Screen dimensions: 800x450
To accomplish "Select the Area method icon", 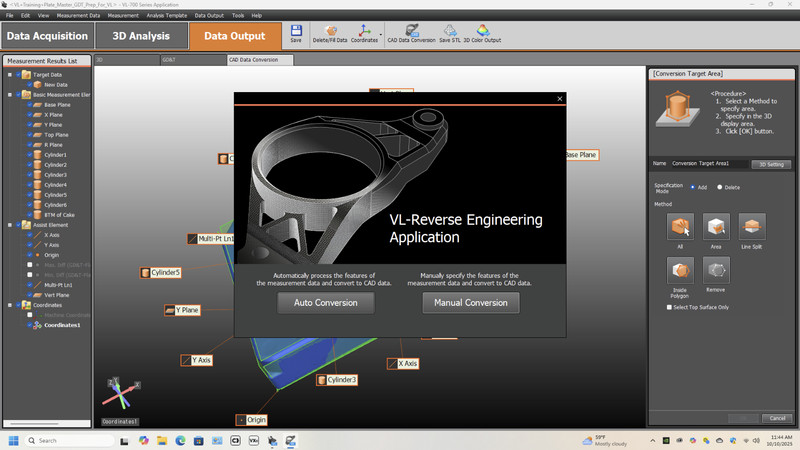I will [x=716, y=227].
